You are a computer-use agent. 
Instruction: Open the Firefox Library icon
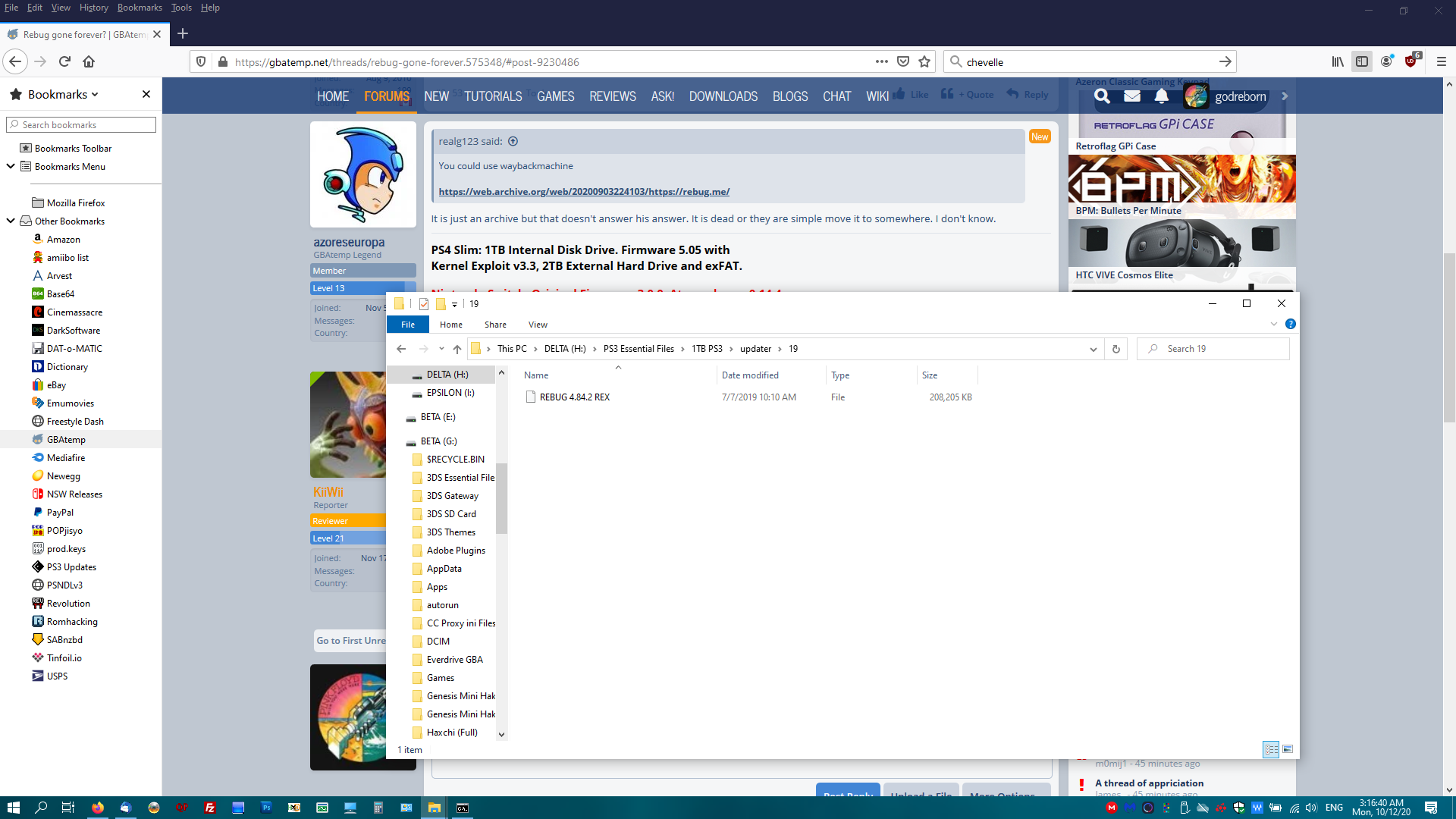coord(1338,61)
